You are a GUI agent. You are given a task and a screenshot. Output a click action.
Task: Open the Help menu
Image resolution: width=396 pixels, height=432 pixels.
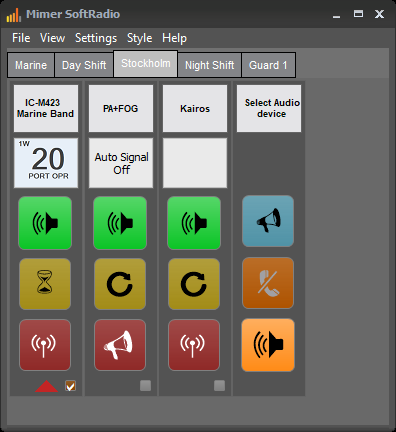point(174,38)
